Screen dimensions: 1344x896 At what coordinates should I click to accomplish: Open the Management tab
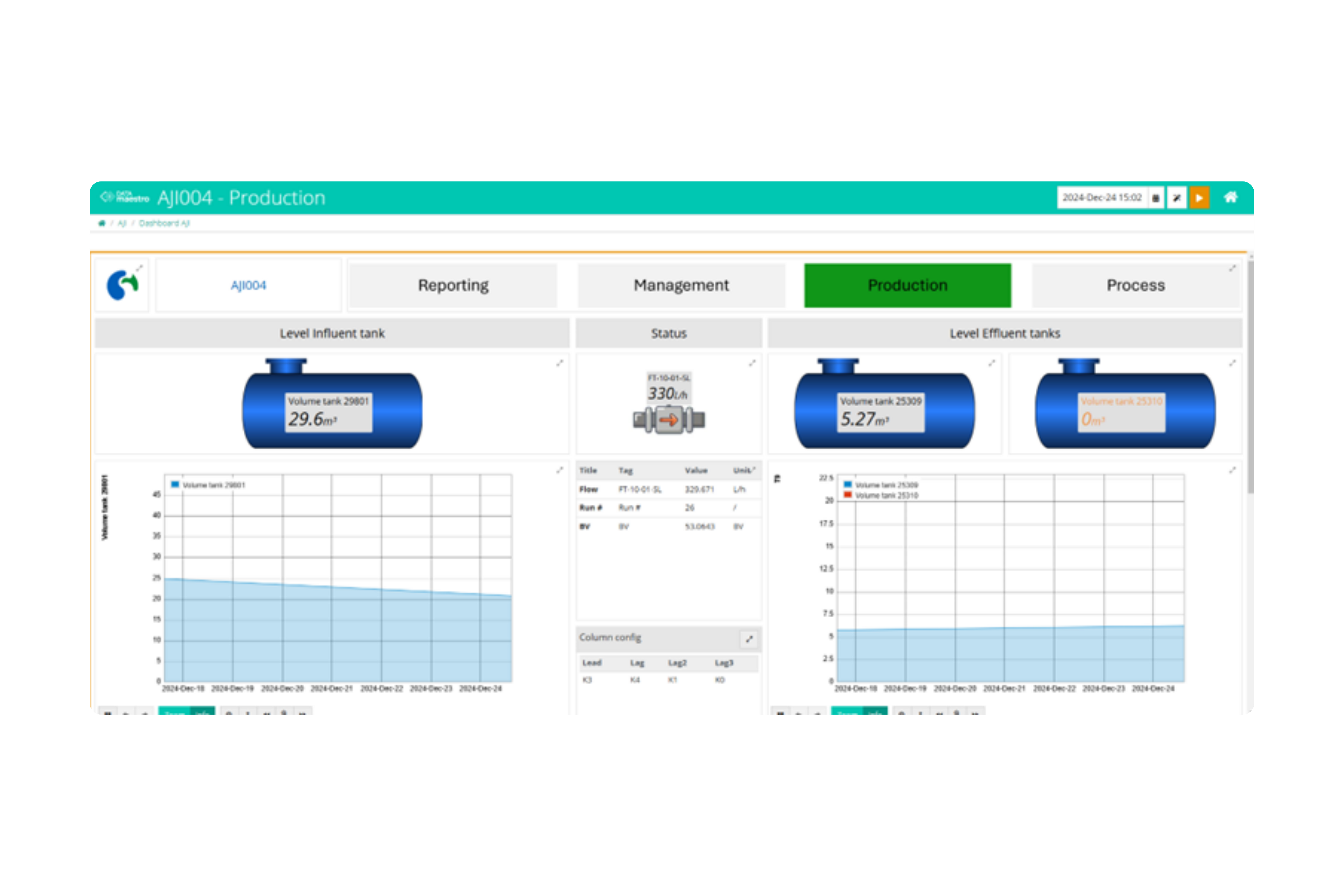pyautogui.click(x=681, y=285)
